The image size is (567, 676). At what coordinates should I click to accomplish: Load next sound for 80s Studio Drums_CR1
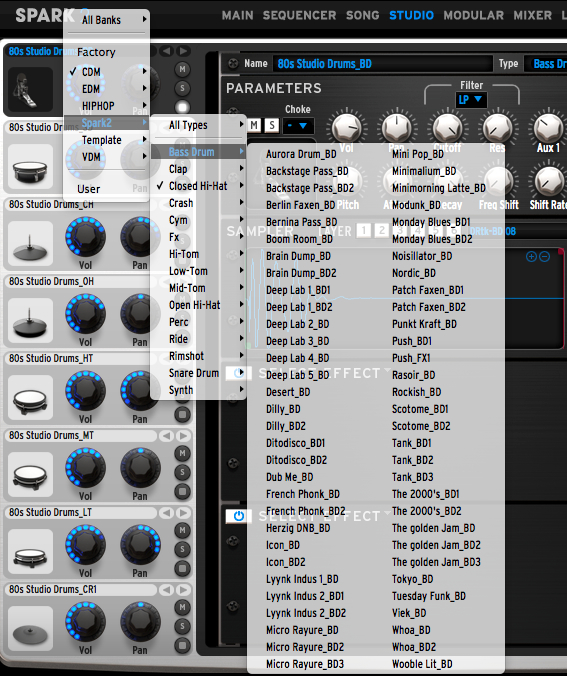(x=183, y=590)
